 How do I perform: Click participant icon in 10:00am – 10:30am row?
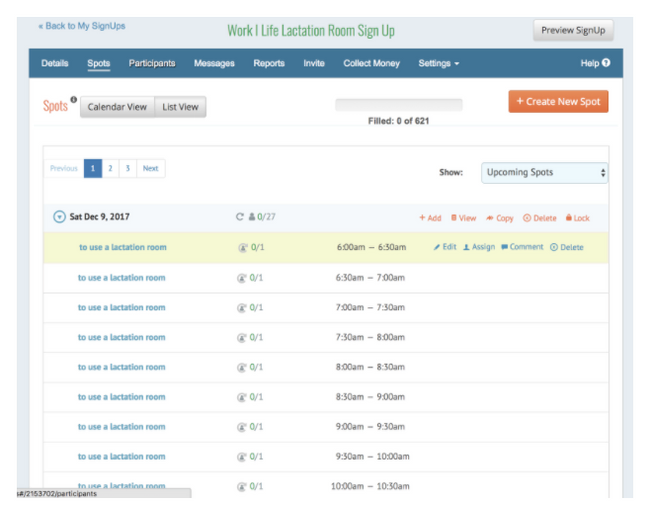point(242,487)
